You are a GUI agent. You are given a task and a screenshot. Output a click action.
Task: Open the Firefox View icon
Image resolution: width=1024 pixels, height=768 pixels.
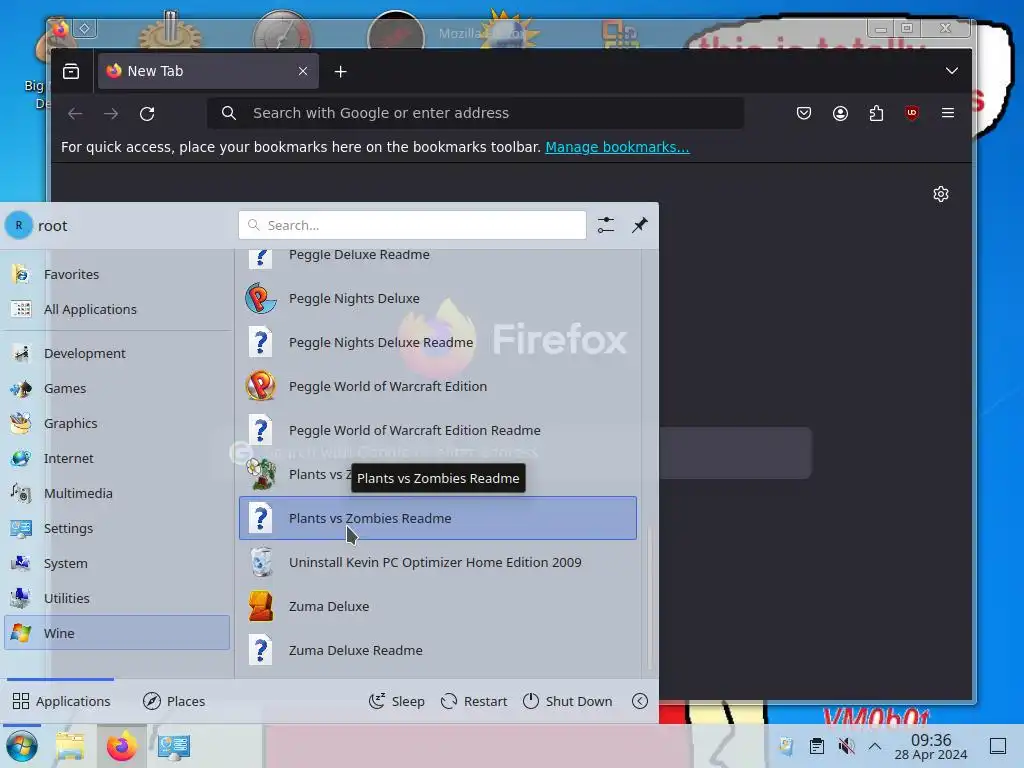(x=71, y=71)
